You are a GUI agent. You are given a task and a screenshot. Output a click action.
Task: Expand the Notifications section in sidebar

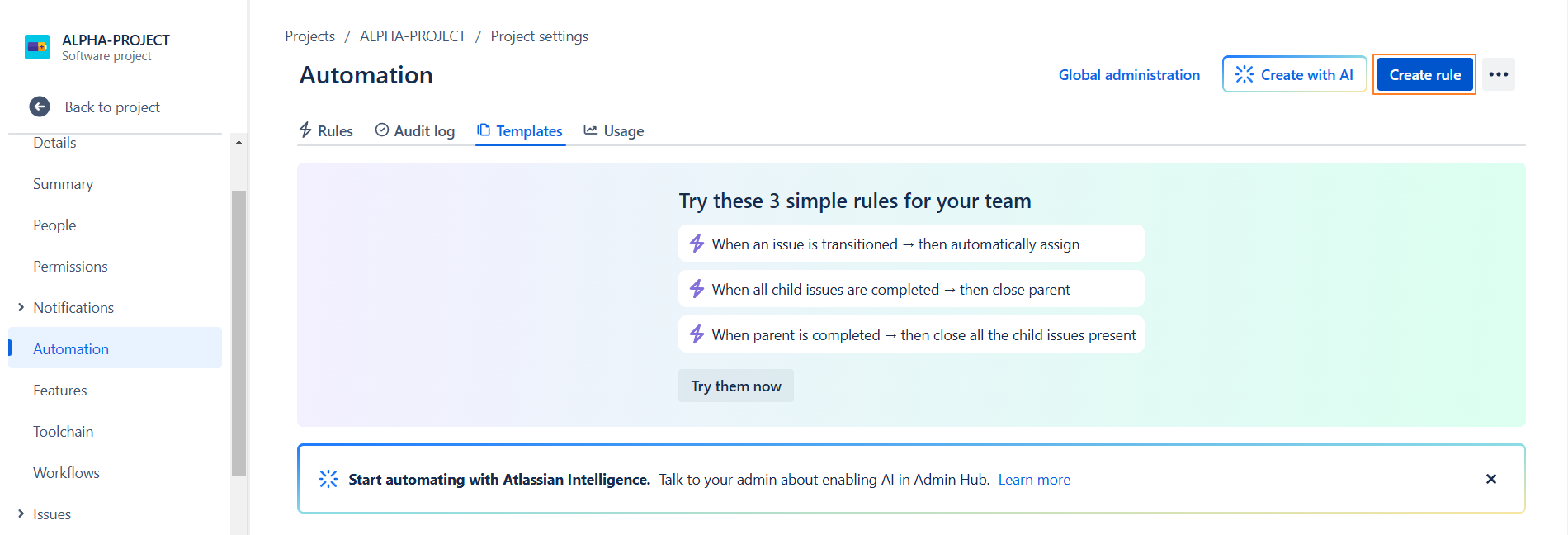[21, 307]
